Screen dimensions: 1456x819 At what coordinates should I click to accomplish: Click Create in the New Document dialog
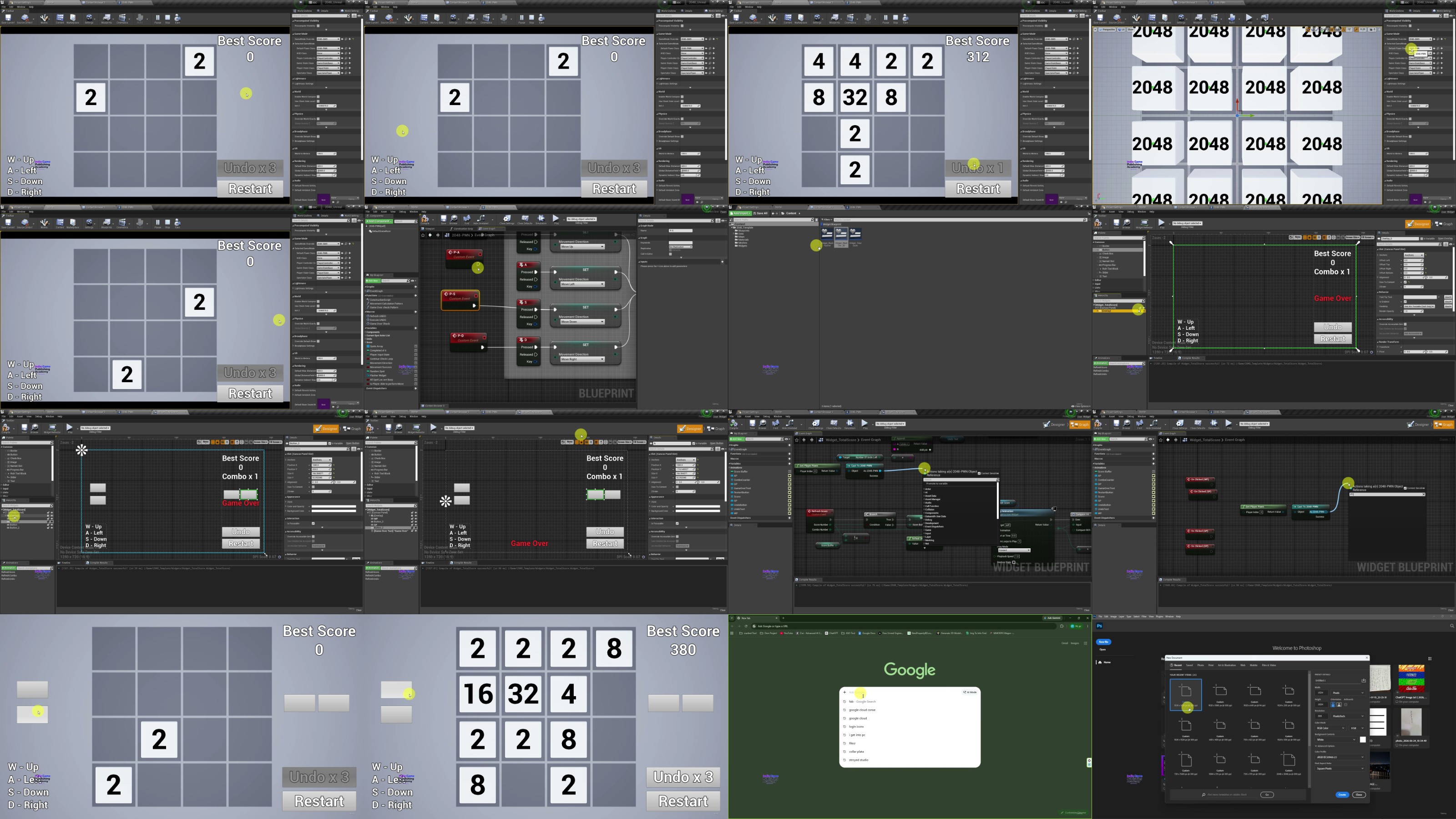click(1342, 795)
